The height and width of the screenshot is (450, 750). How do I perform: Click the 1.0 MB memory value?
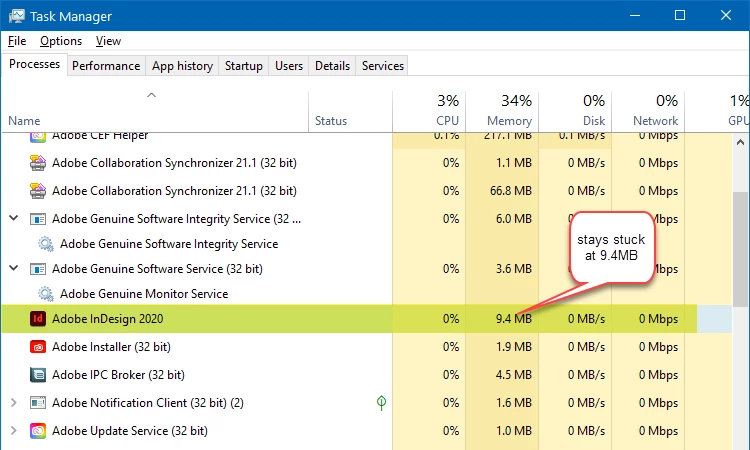pyautogui.click(x=514, y=431)
